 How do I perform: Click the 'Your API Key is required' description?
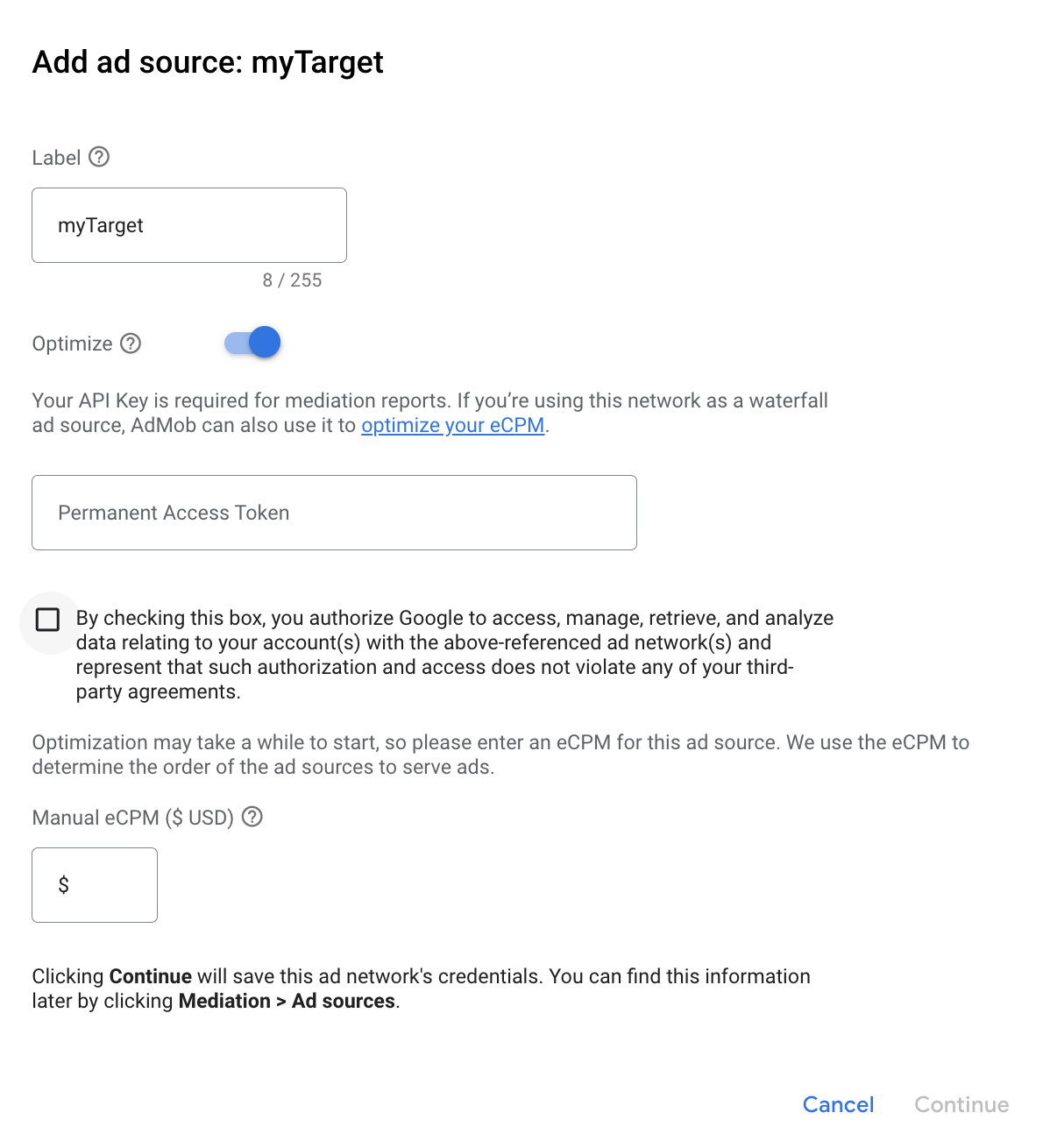coord(429,413)
